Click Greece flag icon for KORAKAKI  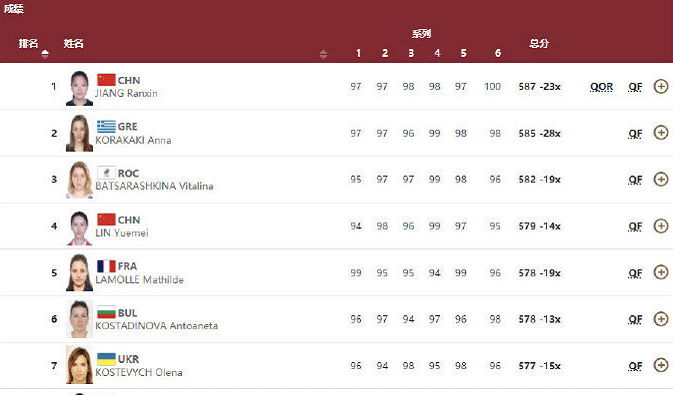coord(106,126)
